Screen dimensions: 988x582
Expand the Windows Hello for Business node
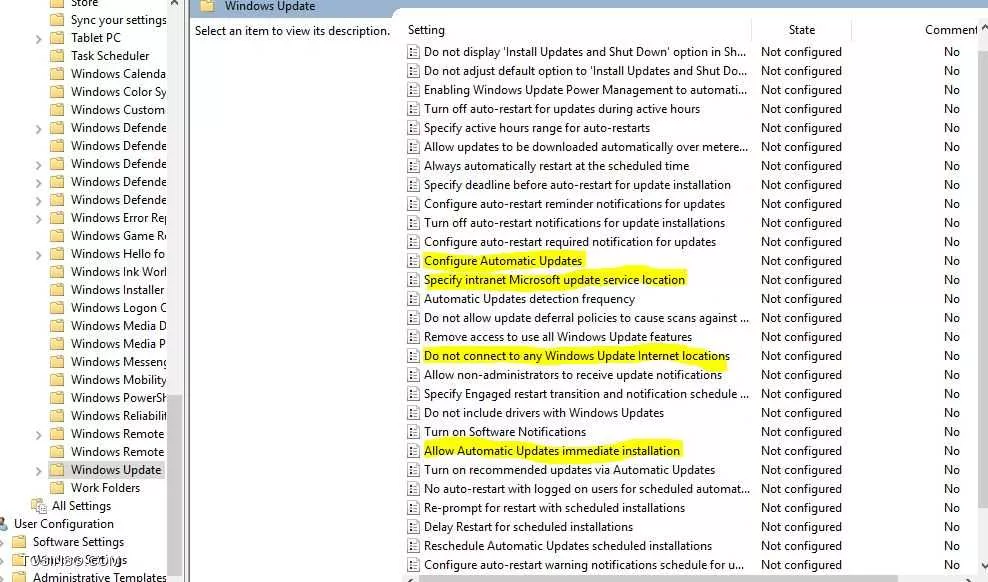38,255
